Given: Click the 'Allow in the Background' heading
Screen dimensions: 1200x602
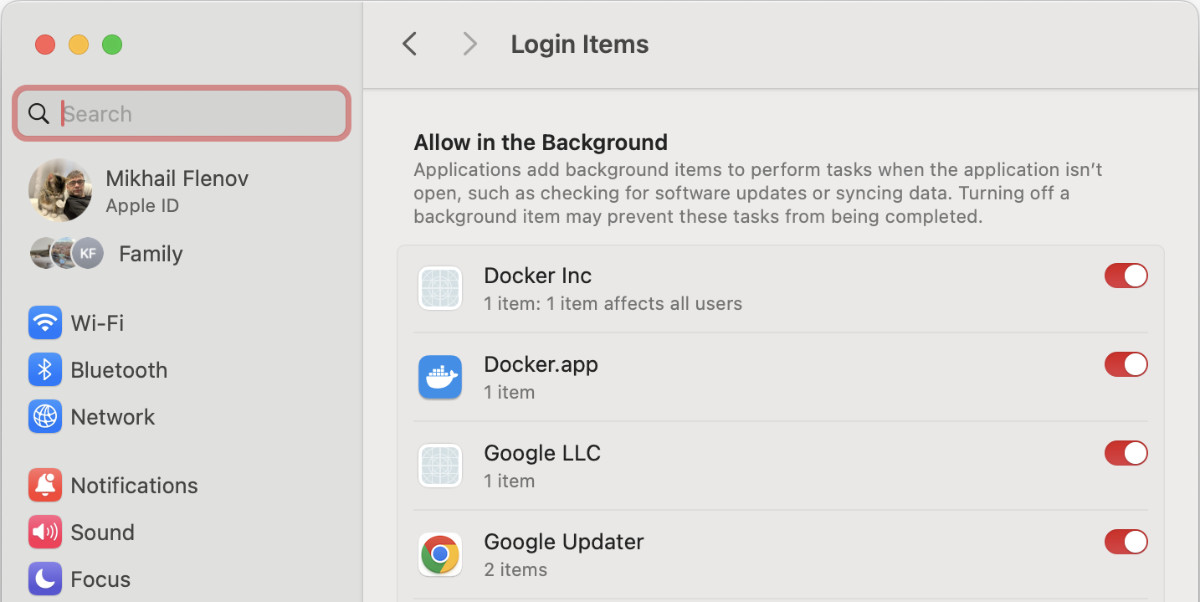Looking at the screenshot, I should click(541, 142).
